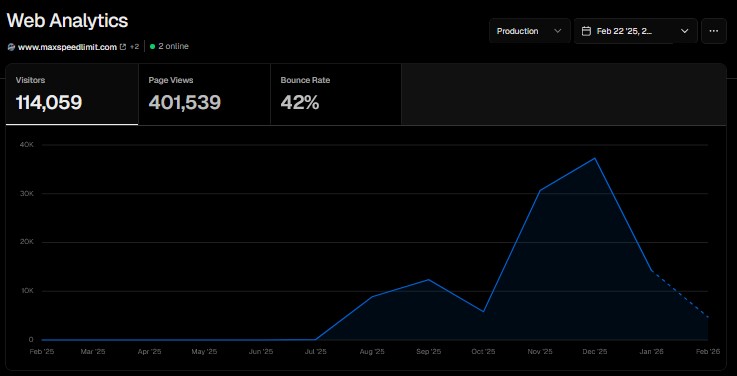Image resolution: width=737 pixels, height=376 pixels.
Task: Open www.maxspeedlimit.com link
Action: click(x=67, y=47)
